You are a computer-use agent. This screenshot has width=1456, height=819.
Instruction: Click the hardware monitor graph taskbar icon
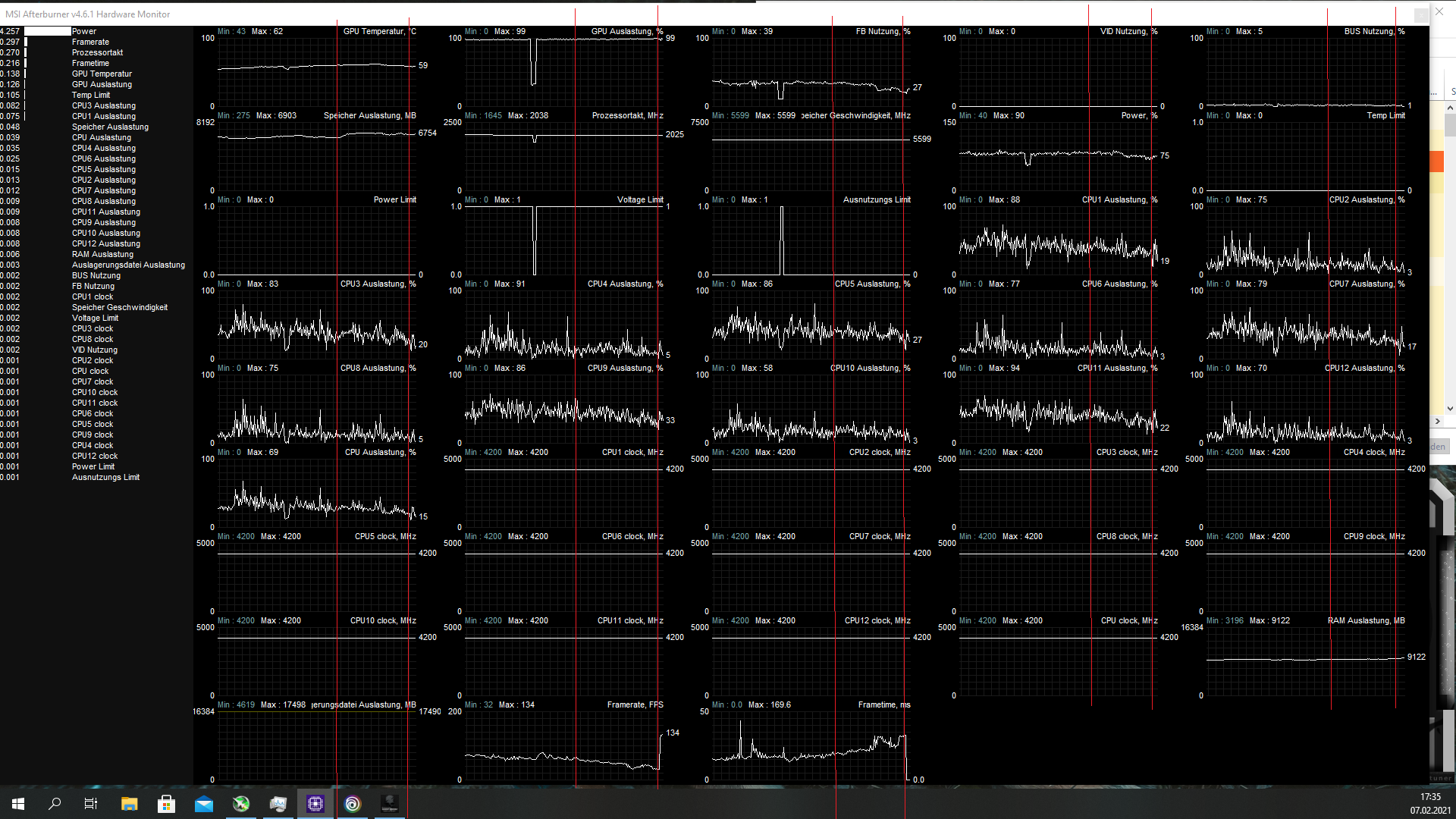pos(278,804)
